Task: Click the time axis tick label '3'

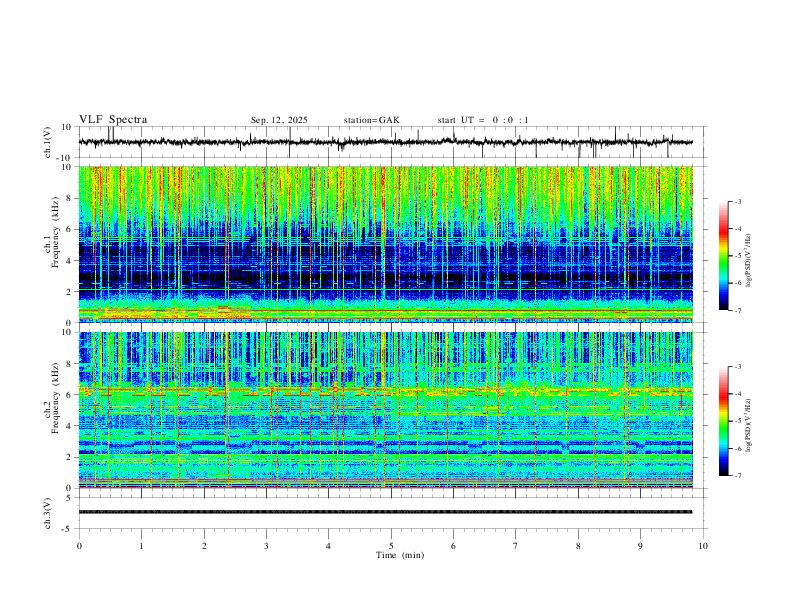Action: point(266,546)
